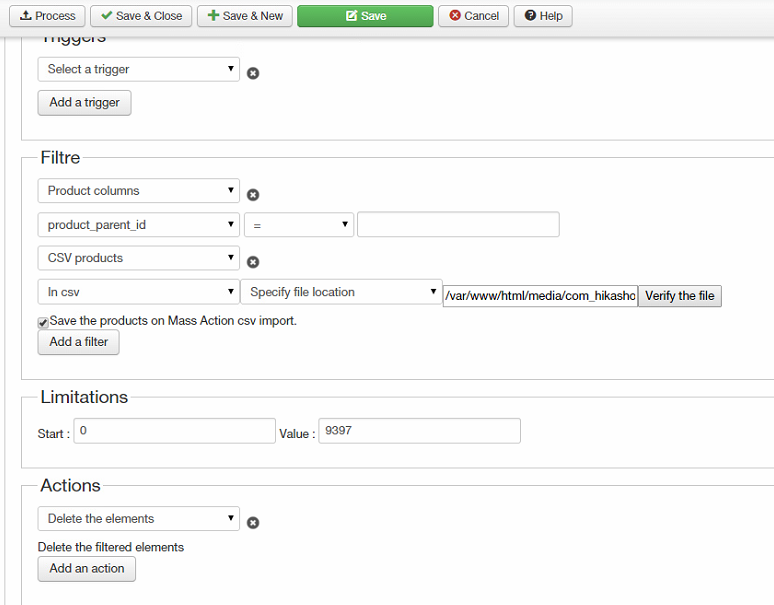The width and height of the screenshot is (774, 605).
Task: Remove the trigger row with the x icon
Action: click(x=253, y=73)
